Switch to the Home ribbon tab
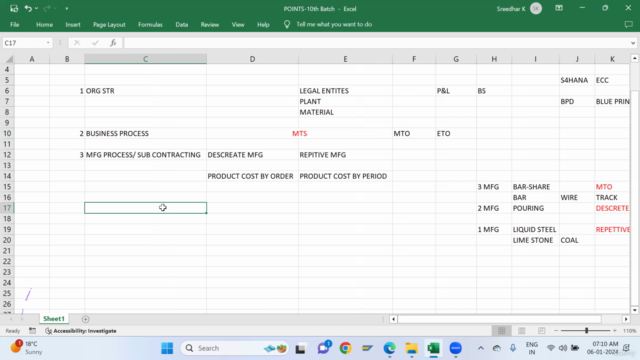This screenshot has height=360, width=640. [x=44, y=24]
